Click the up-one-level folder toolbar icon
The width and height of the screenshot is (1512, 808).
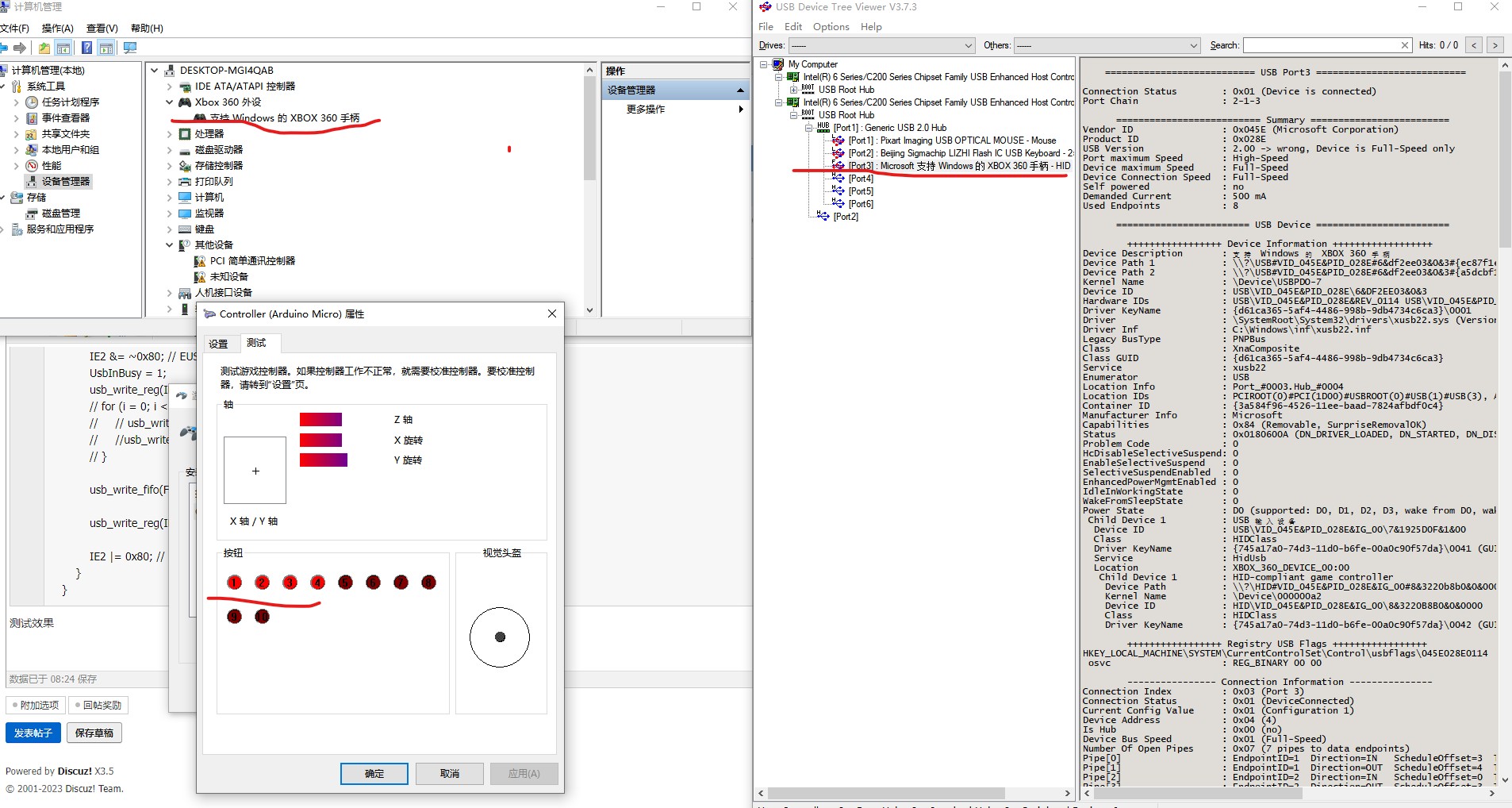pyautogui.click(x=44, y=48)
